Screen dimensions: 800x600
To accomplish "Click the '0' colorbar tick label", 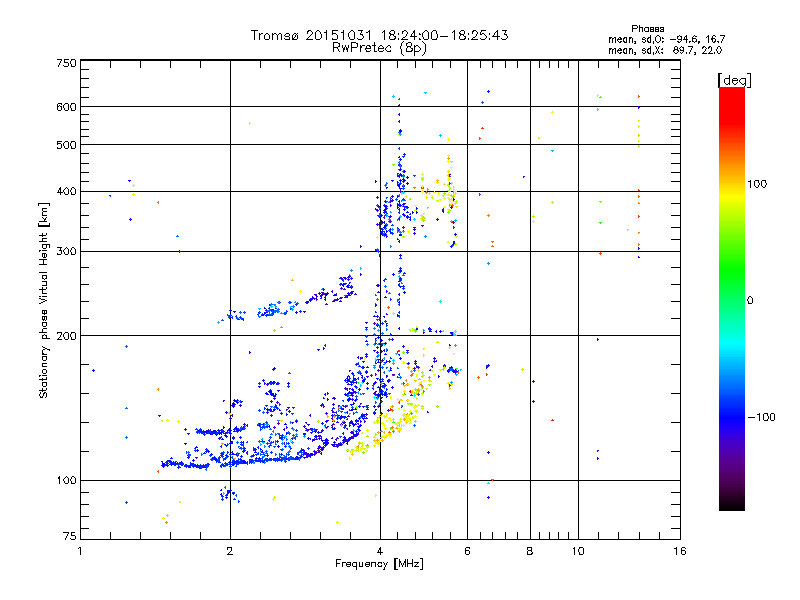I will (x=750, y=301).
